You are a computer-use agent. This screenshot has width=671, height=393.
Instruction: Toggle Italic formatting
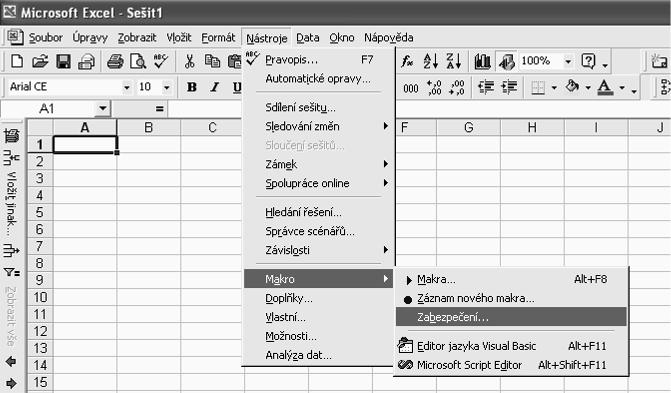coord(214,87)
